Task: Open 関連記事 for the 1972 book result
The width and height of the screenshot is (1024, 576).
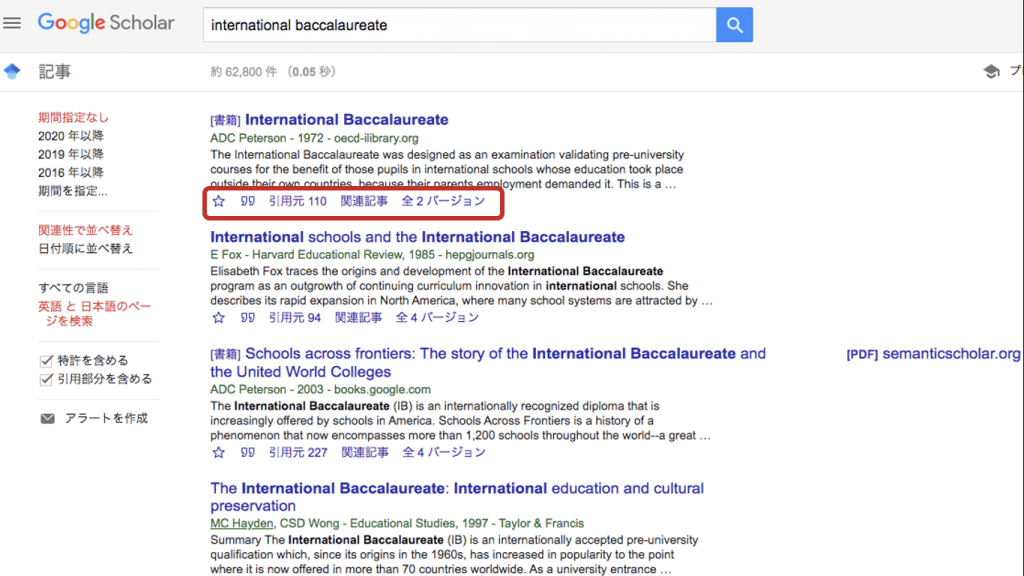Action: pos(364,201)
